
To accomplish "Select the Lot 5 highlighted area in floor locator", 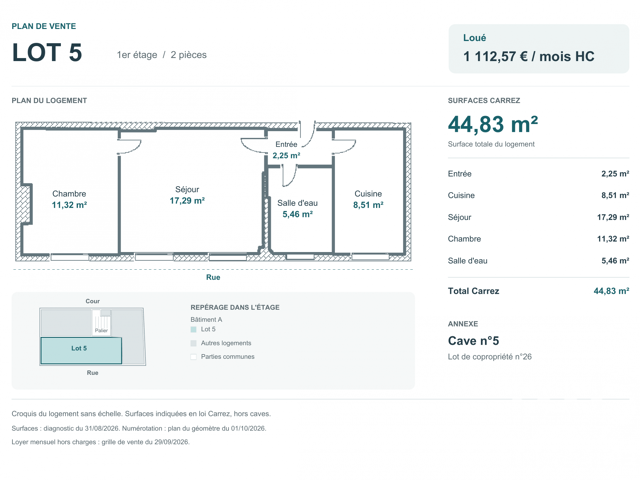I will tap(81, 350).
